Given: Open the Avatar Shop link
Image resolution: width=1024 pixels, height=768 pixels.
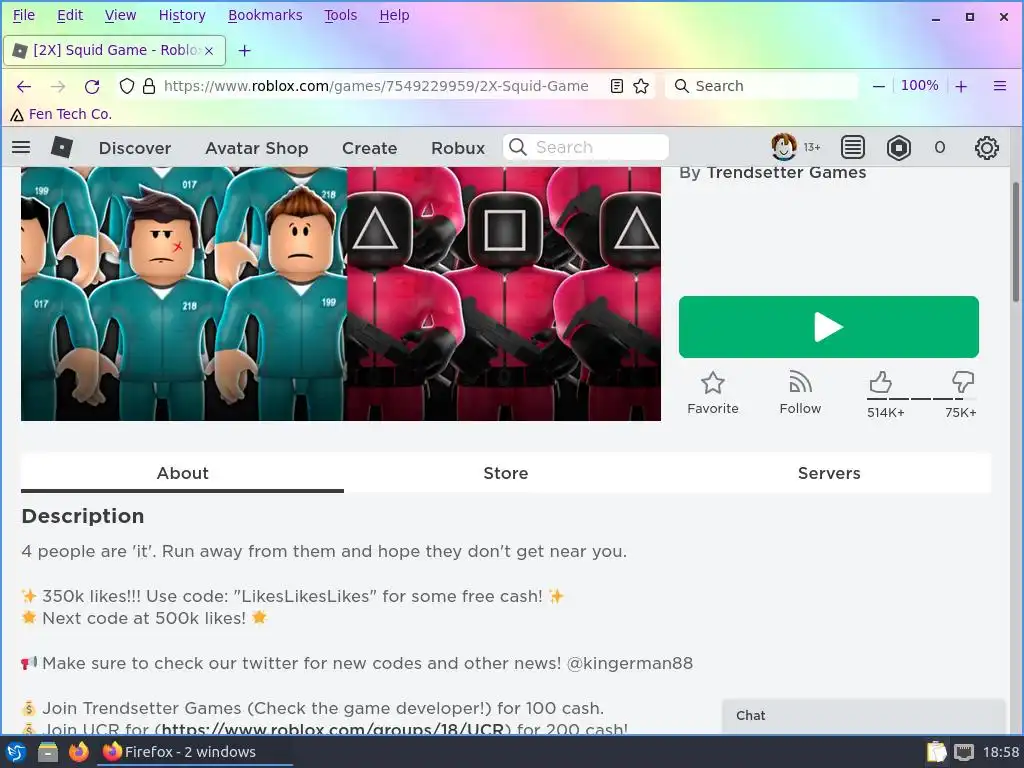Looking at the screenshot, I should 257,148.
